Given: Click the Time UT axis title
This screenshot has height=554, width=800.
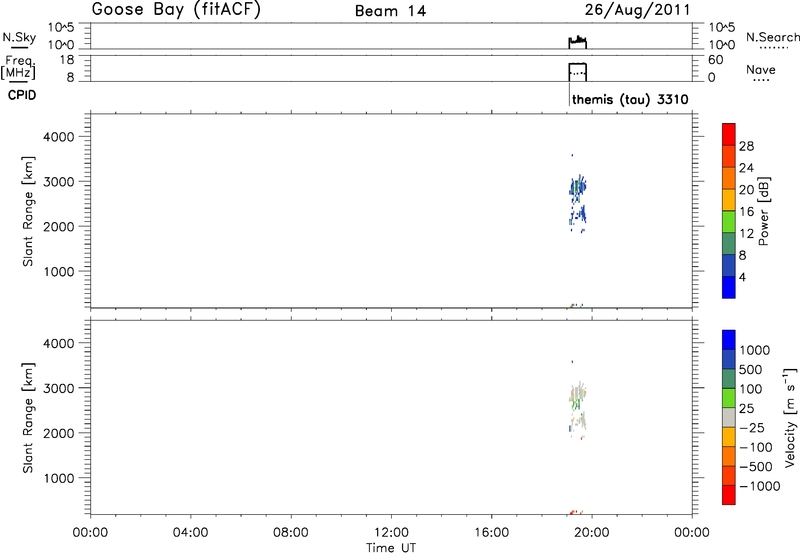Looking at the screenshot, I should pos(391,546).
